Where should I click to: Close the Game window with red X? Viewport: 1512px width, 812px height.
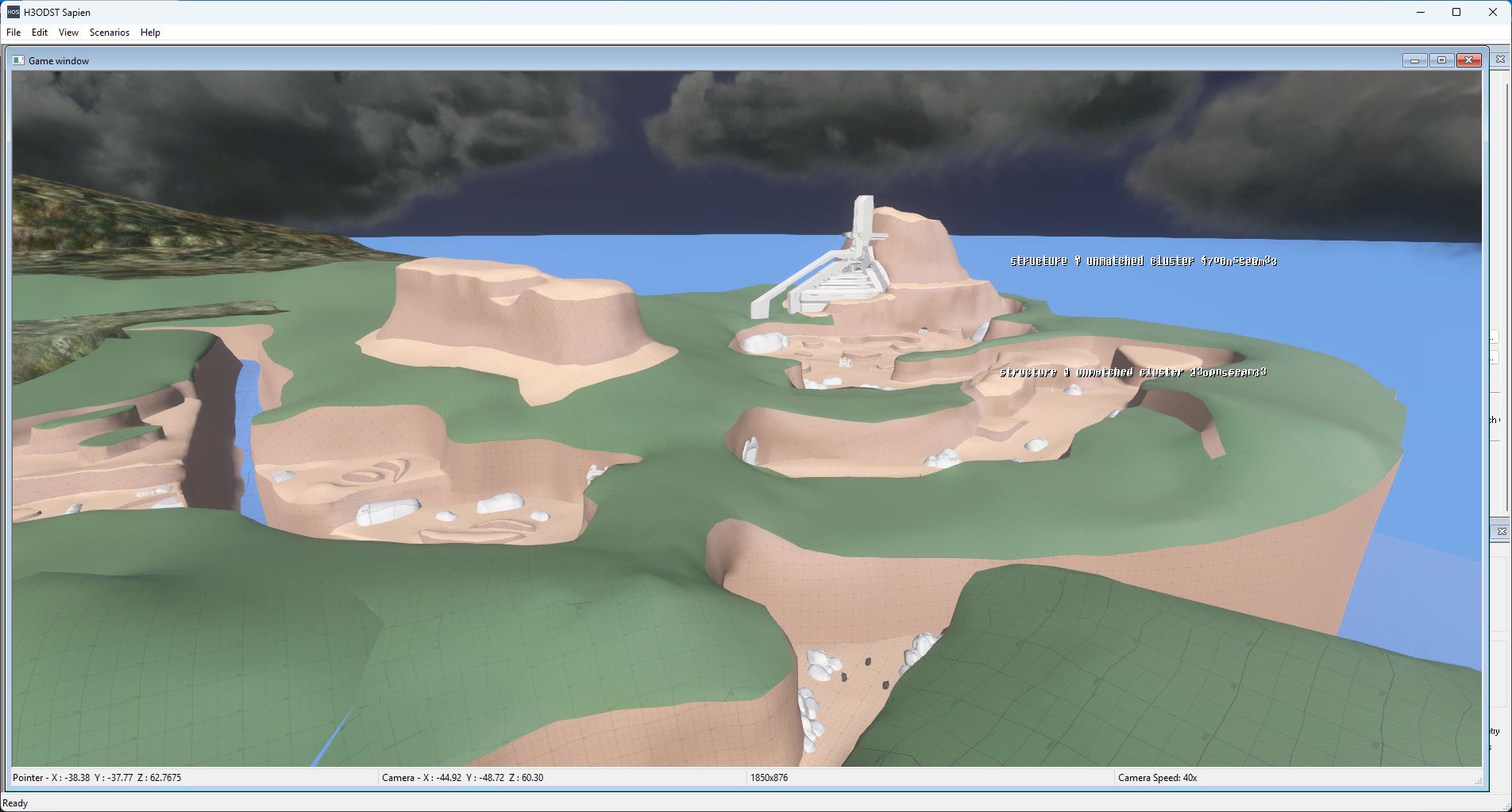point(1469,60)
